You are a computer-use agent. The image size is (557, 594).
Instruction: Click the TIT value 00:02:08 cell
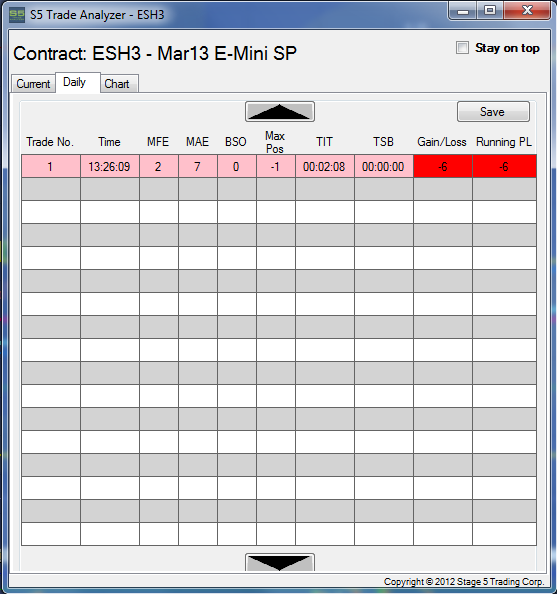[x=325, y=166]
